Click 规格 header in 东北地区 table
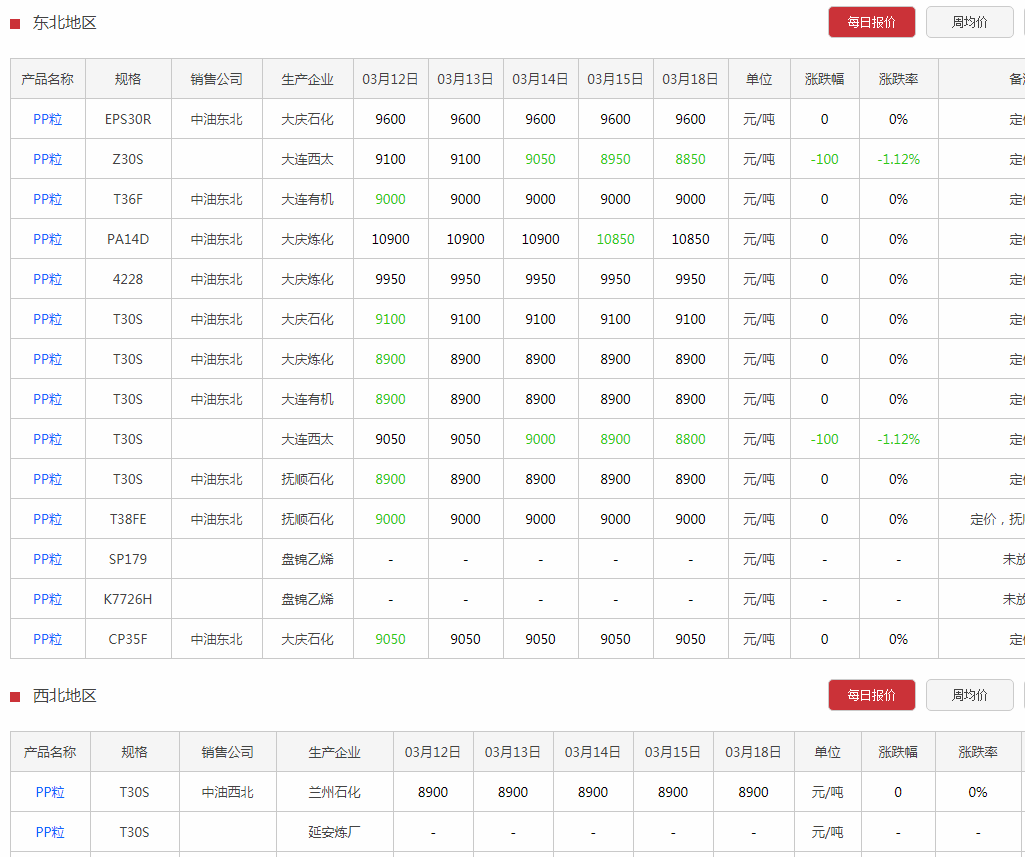1025x857 pixels. [128, 79]
